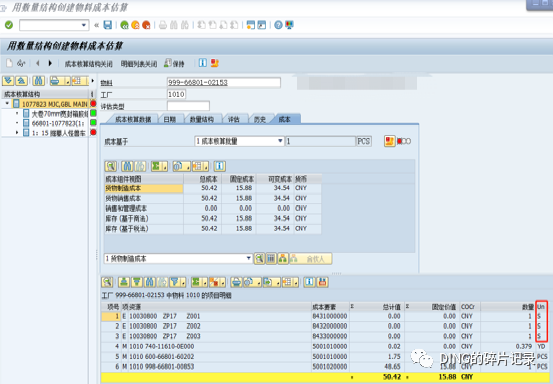This screenshot has height=384, width=553.
Task: Click the hierarchy icon beside cost component view dropdown
Action: tap(283, 259)
